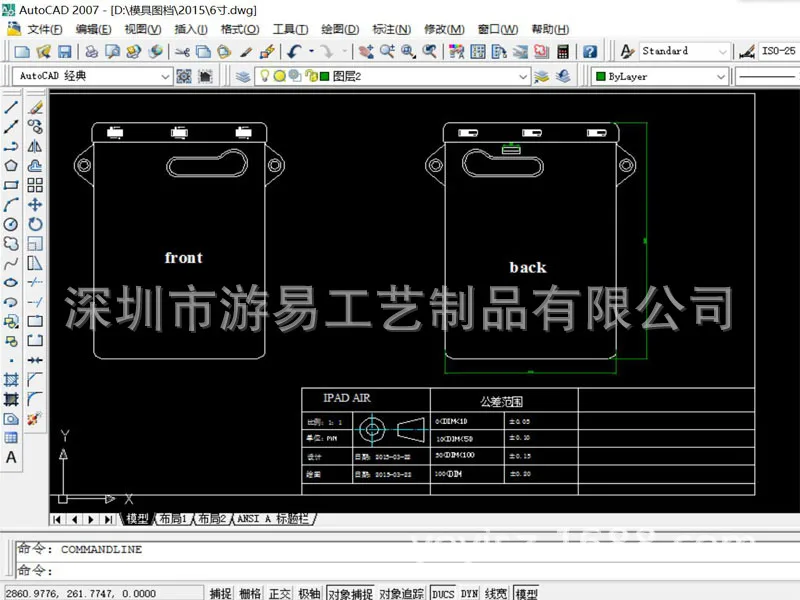Toggle 极轴 polar tracking
The height and width of the screenshot is (600, 800).
coord(309,593)
